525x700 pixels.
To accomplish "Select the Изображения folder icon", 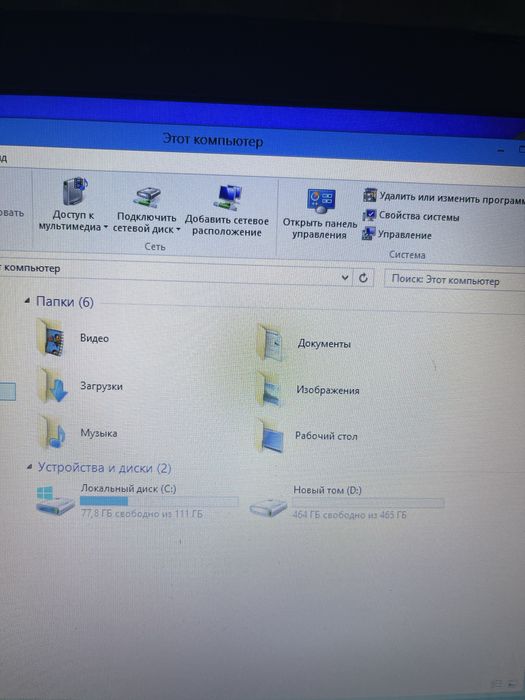I will click(x=270, y=389).
